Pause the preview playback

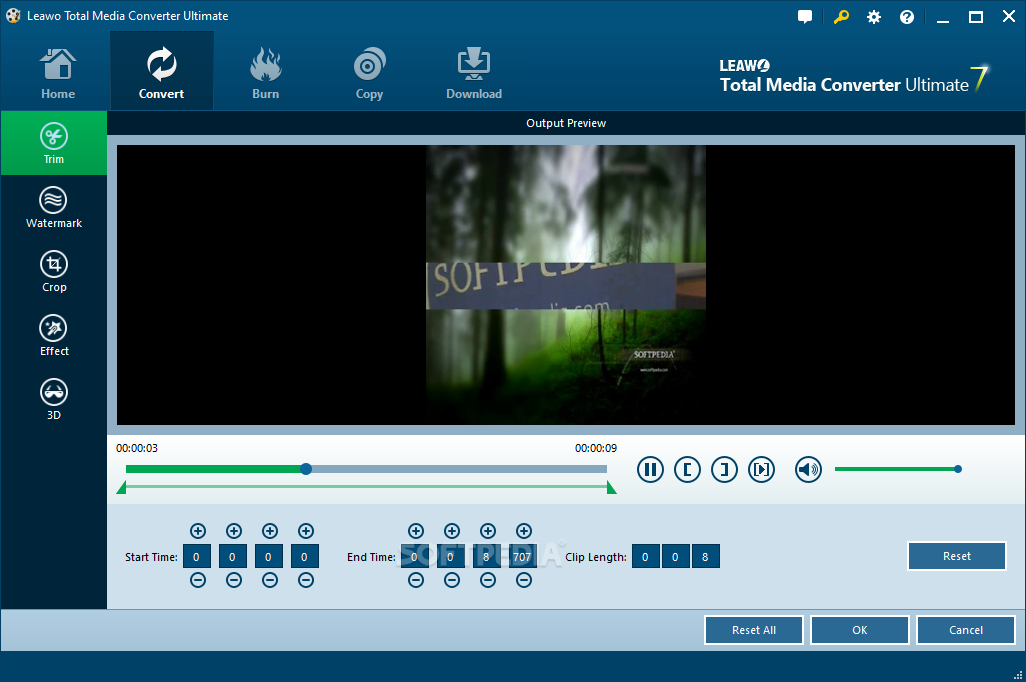(x=650, y=469)
